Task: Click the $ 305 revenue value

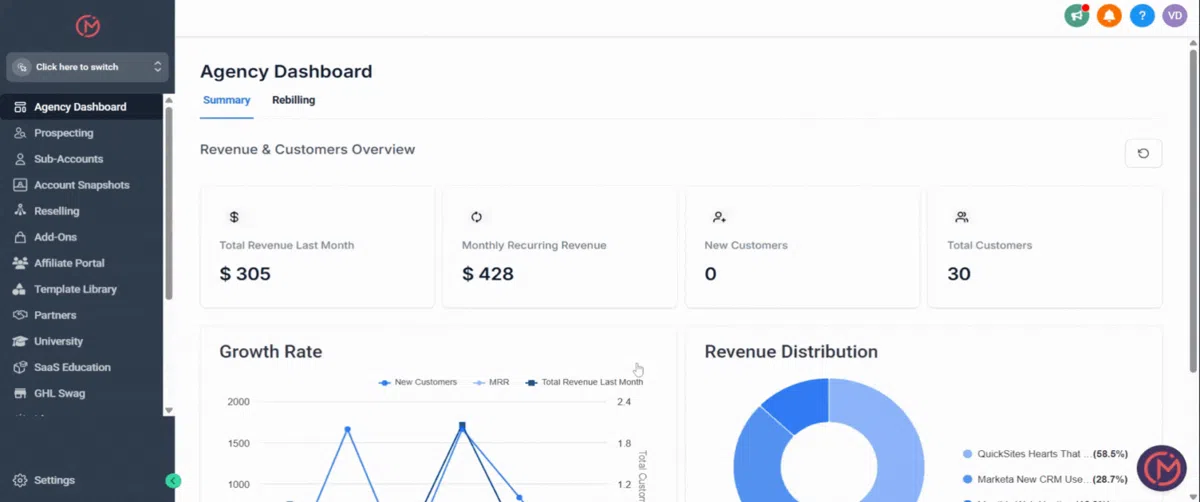Action: 245,273
